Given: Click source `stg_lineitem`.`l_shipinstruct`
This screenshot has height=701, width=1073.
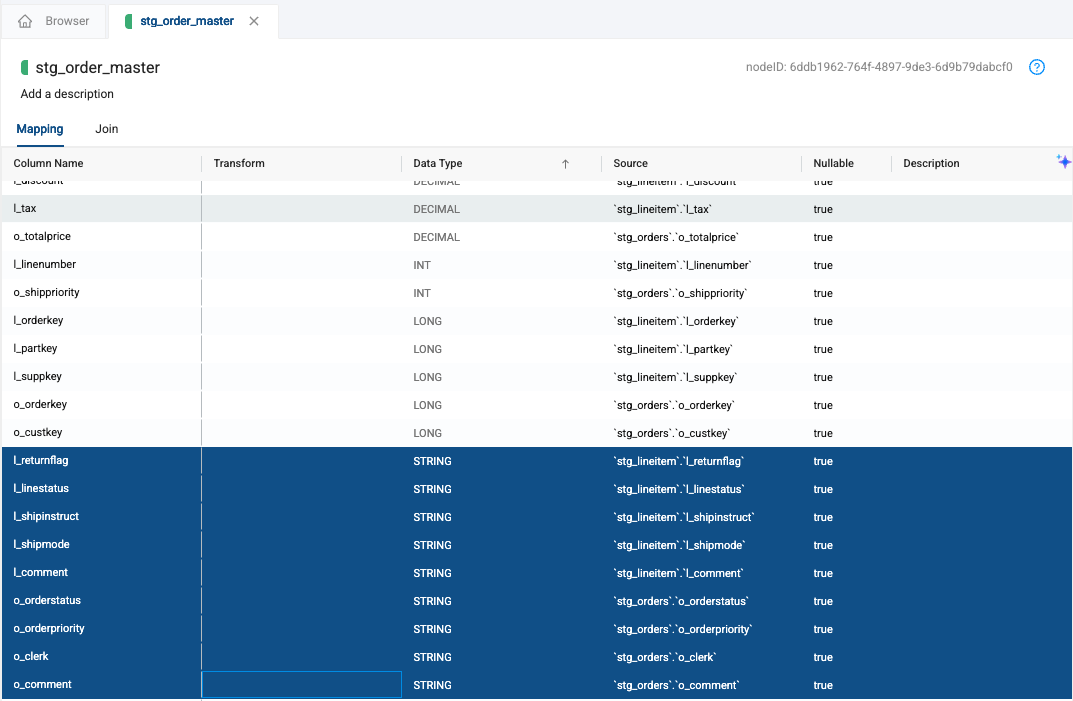Looking at the screenshot, I should coord(684,518).
